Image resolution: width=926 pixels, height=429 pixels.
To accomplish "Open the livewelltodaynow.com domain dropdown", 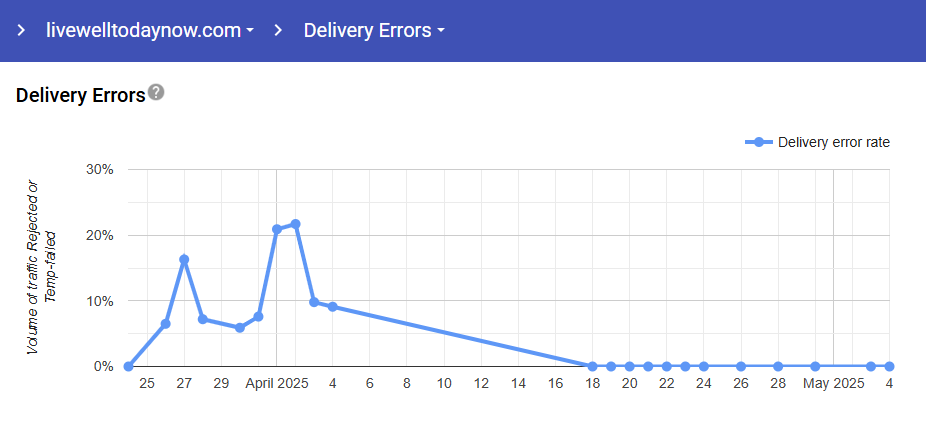I will coord(150,30).
